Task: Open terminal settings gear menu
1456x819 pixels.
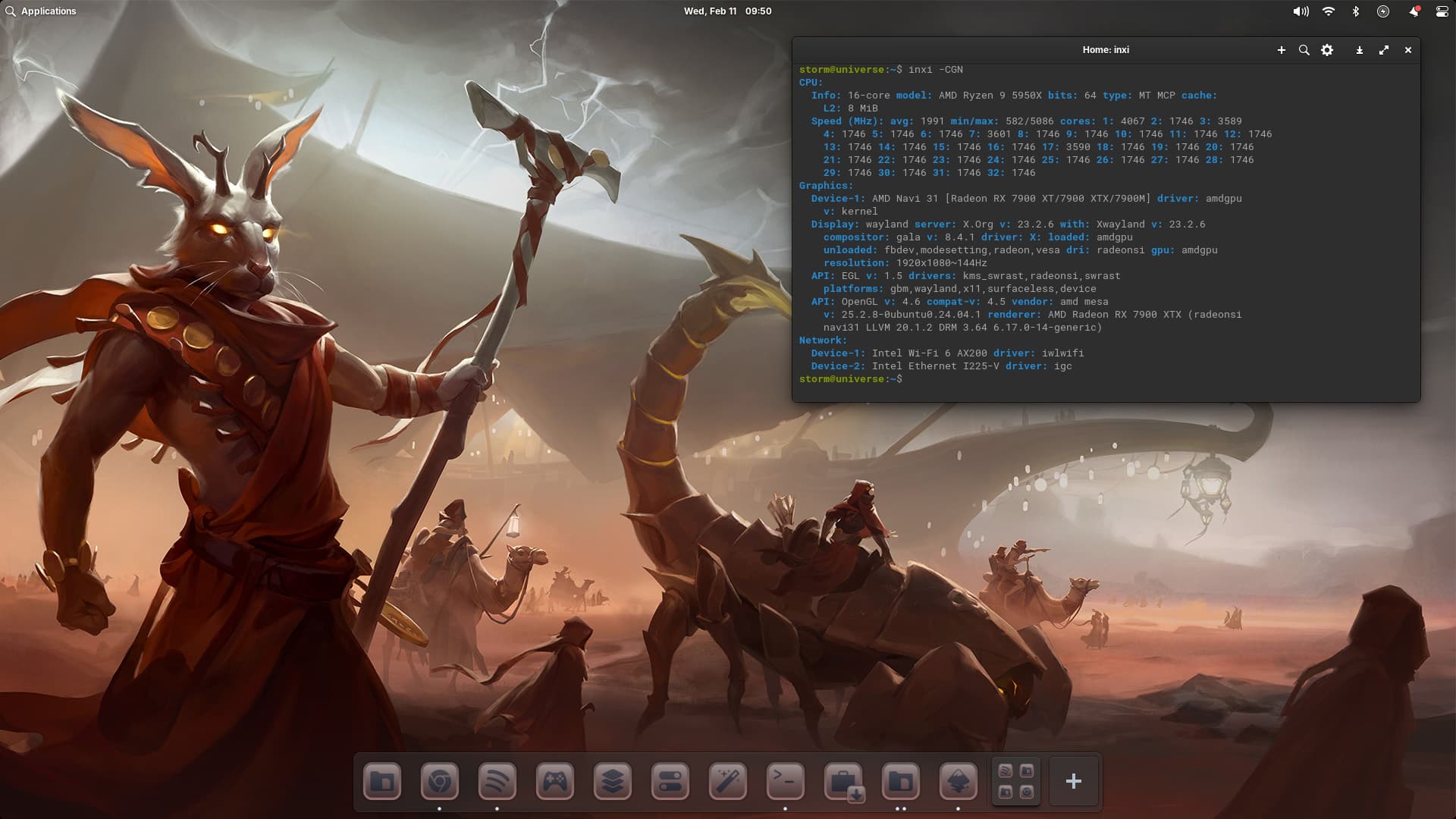Action: [1327, 50]
